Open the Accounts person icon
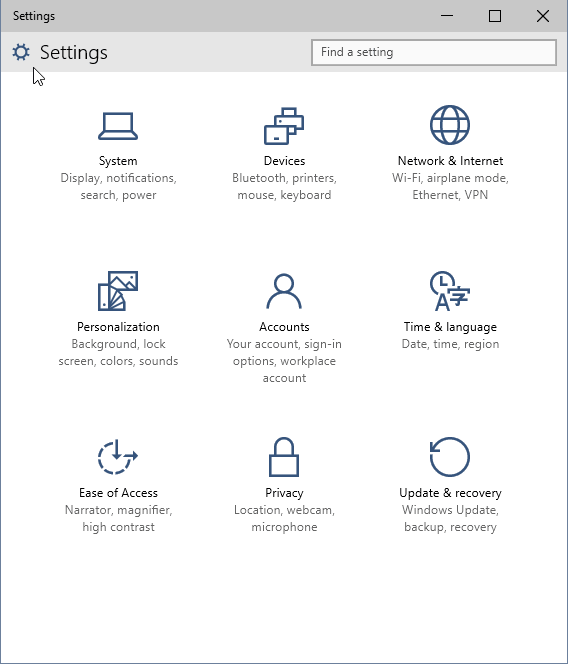The image size is (568, 664). pos(284,291)
